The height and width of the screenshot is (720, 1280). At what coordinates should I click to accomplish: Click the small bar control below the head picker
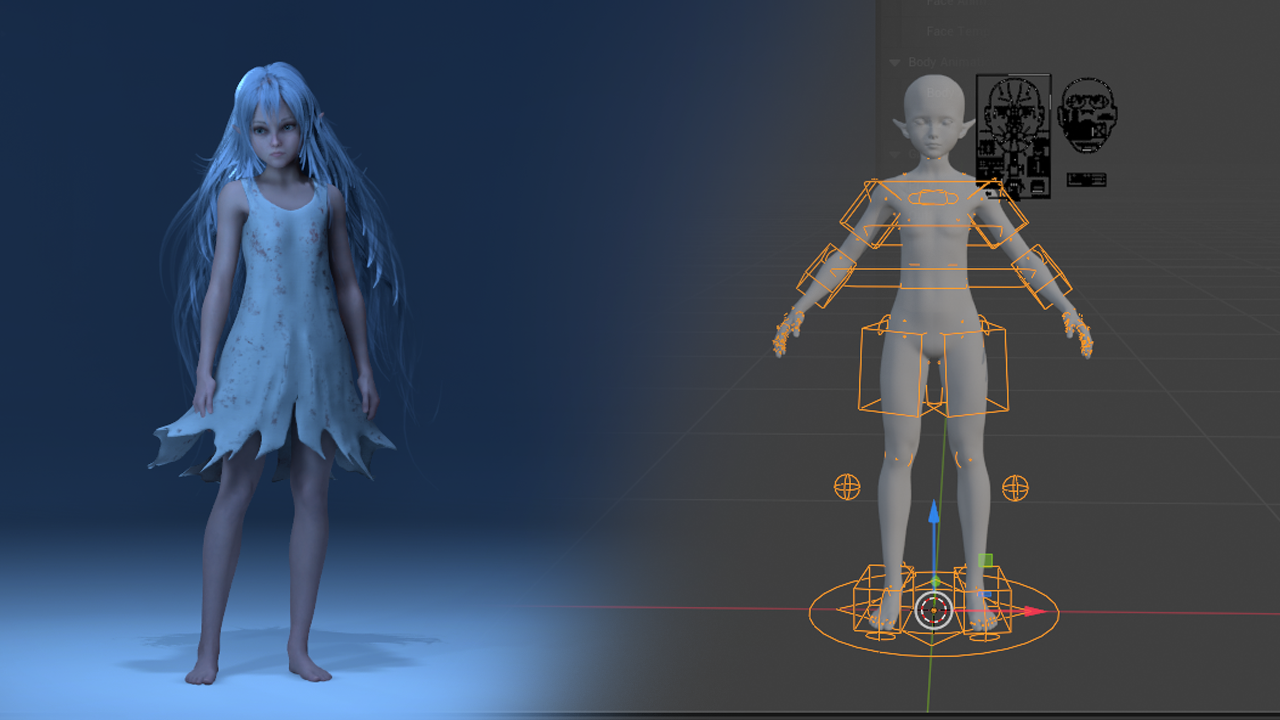tap(1086, 180)
